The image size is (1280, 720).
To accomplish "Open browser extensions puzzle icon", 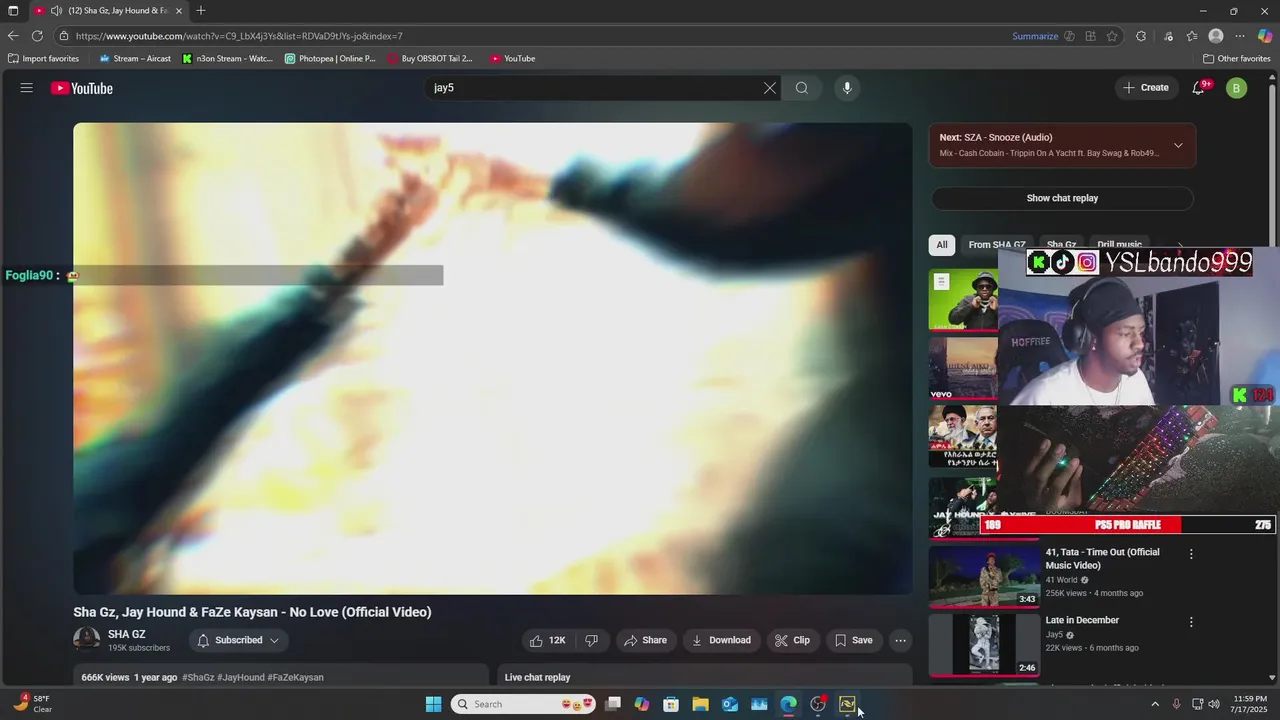I will pos(1141,36).
